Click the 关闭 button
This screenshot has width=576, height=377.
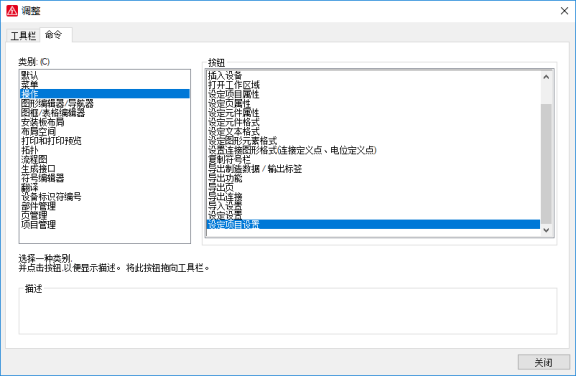[544, 363]
